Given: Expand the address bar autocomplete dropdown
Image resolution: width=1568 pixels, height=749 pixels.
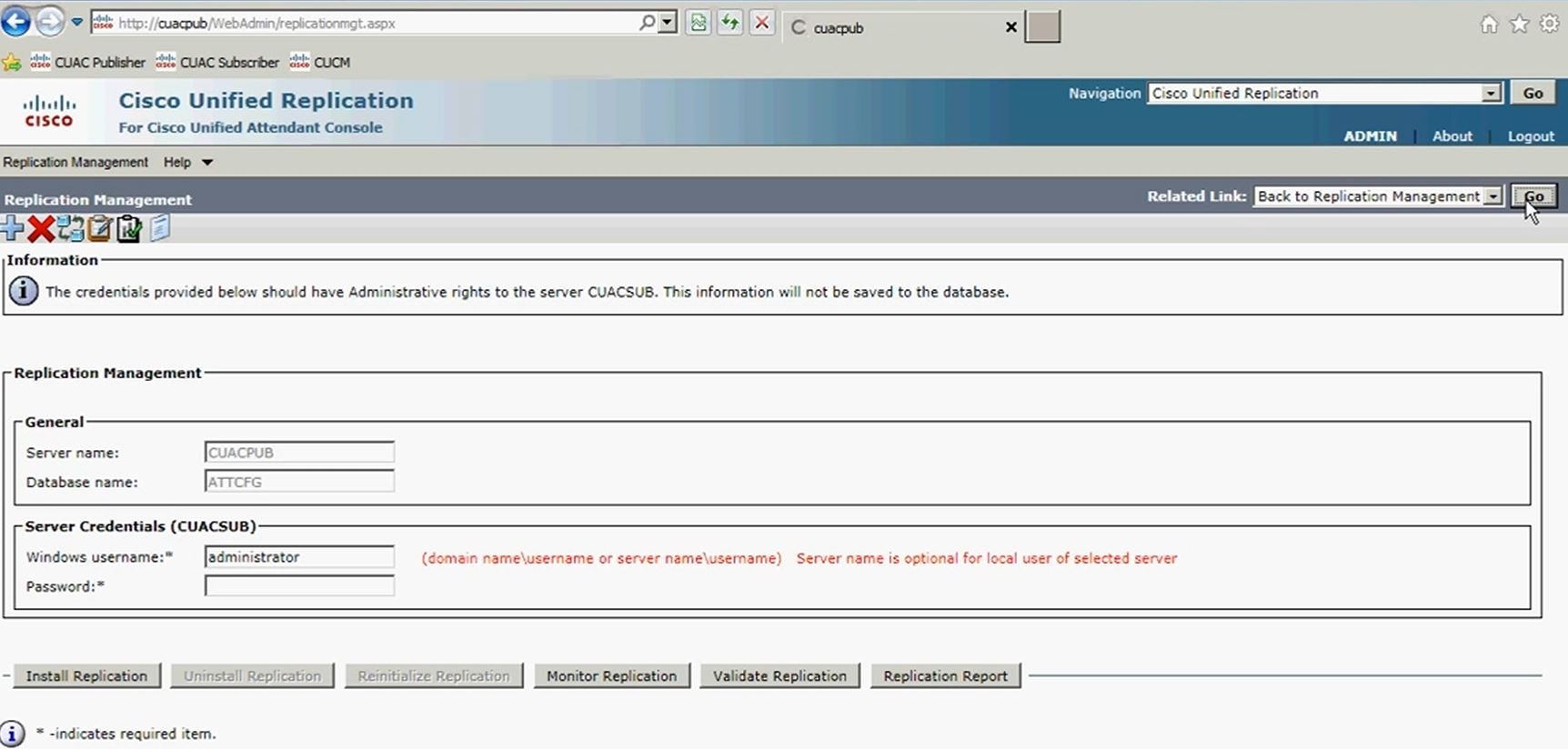Looking at the screenshot, I should [668, 23].
